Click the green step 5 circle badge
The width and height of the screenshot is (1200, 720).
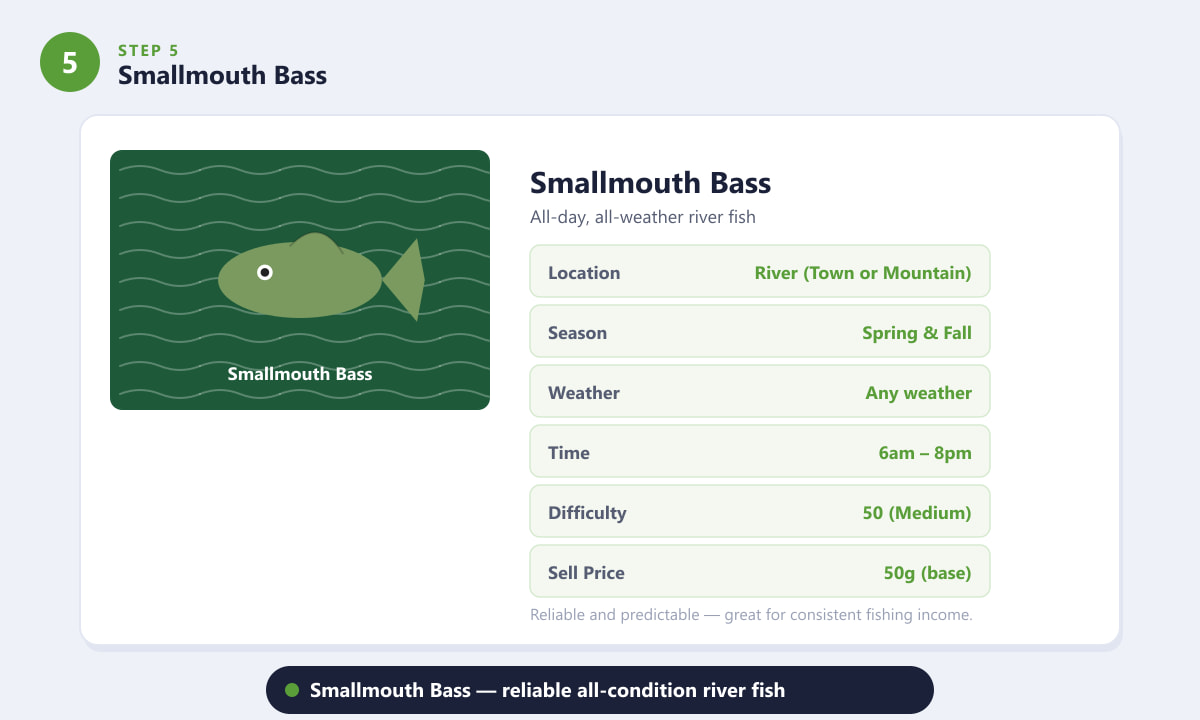click(70, 62)
